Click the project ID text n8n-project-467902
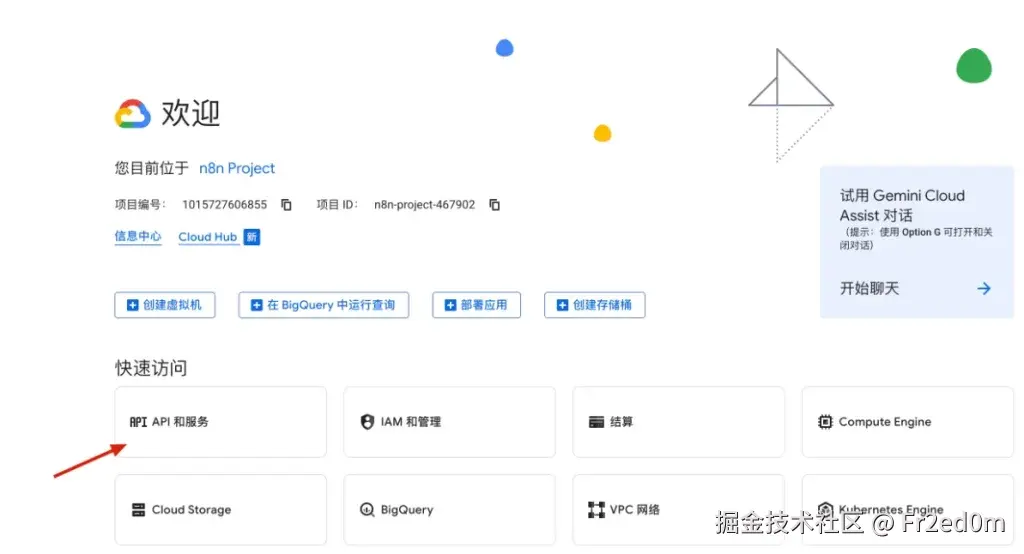Image resolution: width=1024 pixels, height=554 pixels. click(424, 204)
